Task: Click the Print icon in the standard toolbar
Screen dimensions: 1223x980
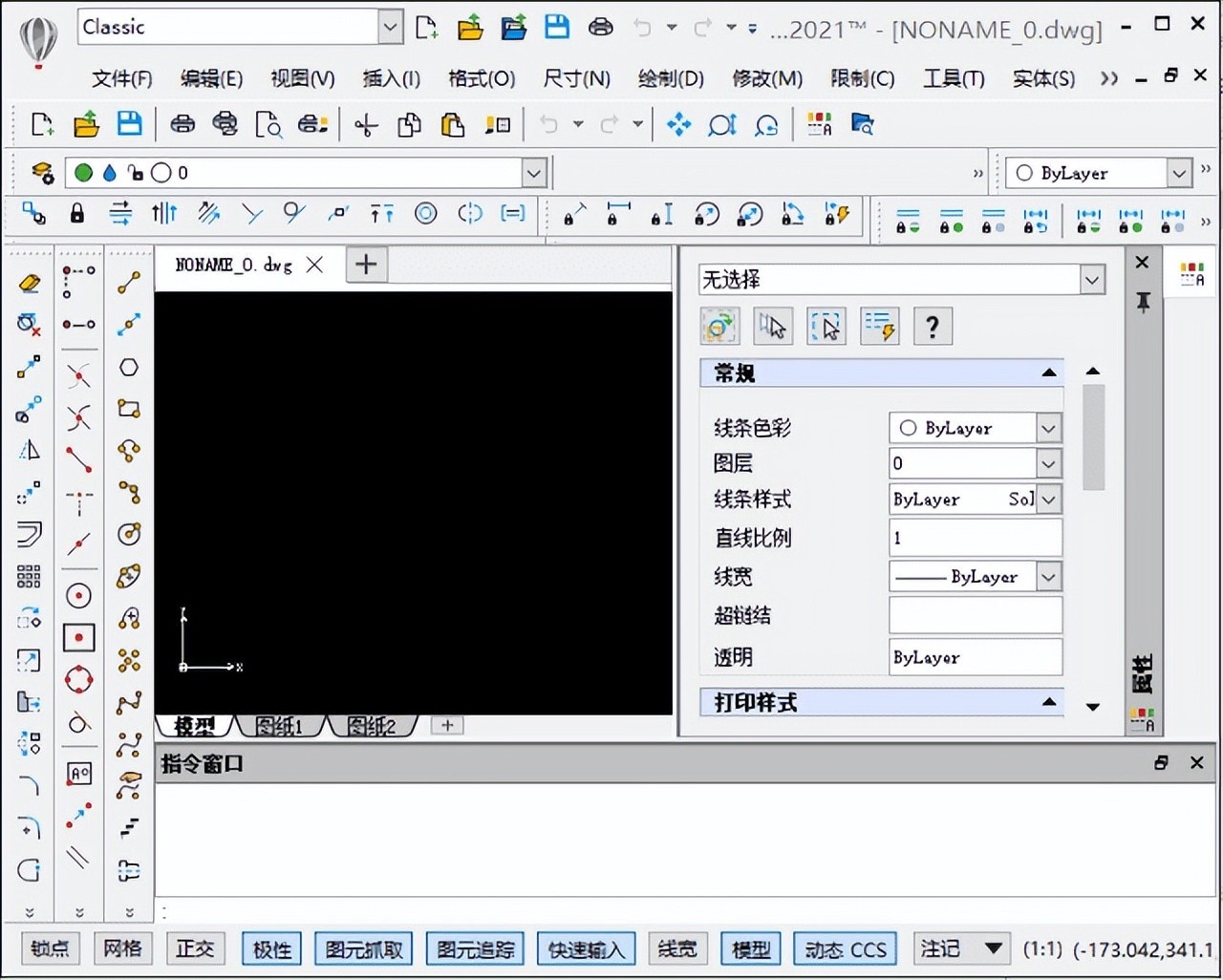Action: [x=182, y=124]
